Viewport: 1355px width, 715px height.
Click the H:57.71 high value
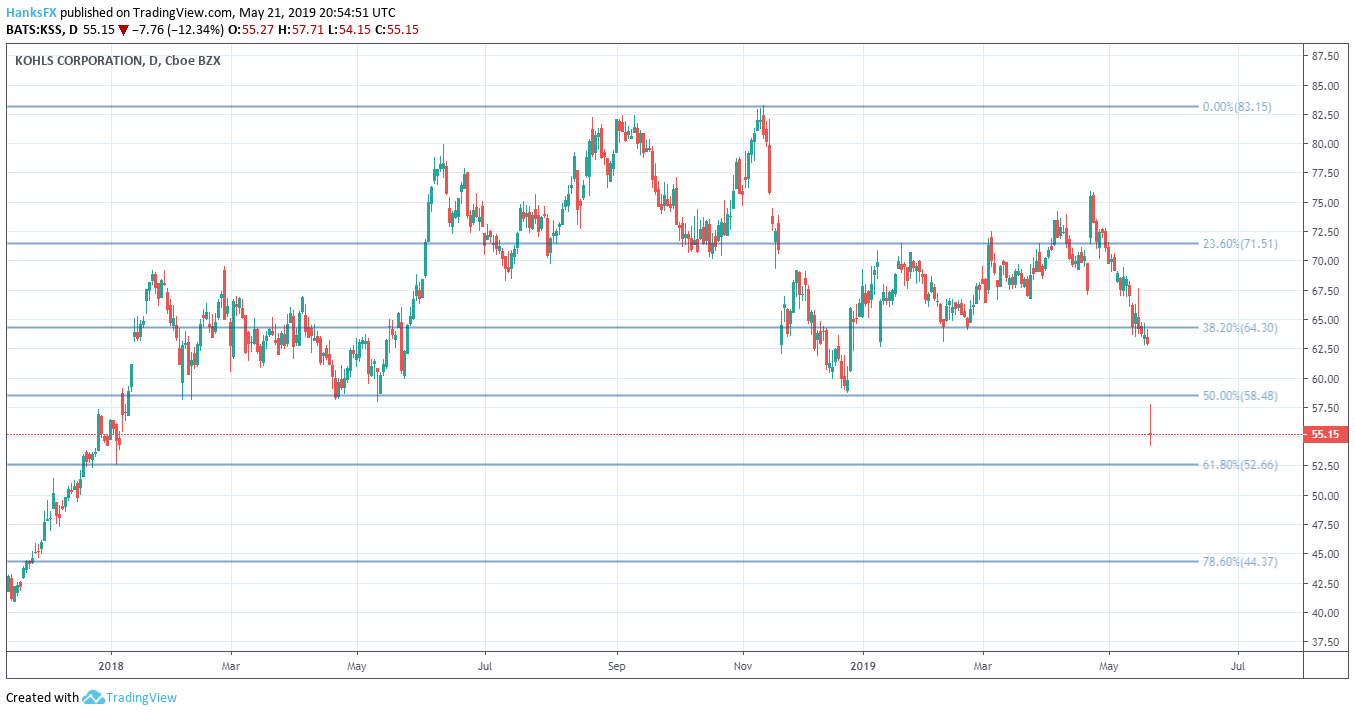[302, 30]
